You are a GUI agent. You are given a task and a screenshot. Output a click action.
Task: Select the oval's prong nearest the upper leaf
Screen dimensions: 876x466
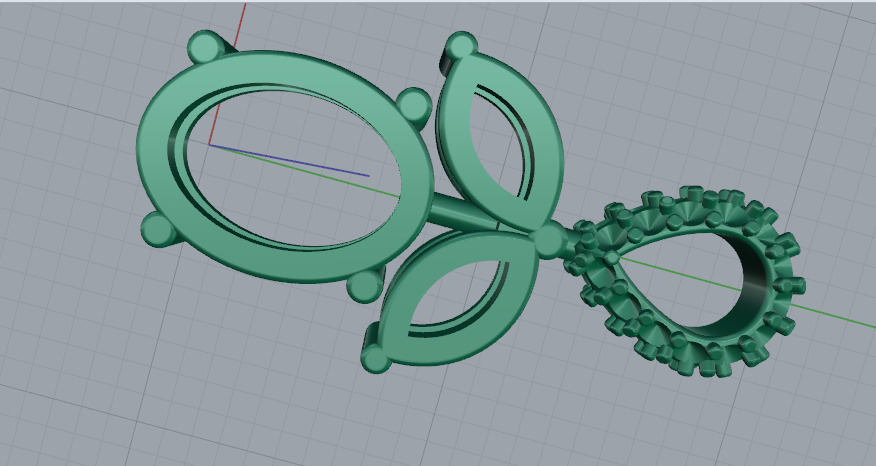click(x=415, y=105)
